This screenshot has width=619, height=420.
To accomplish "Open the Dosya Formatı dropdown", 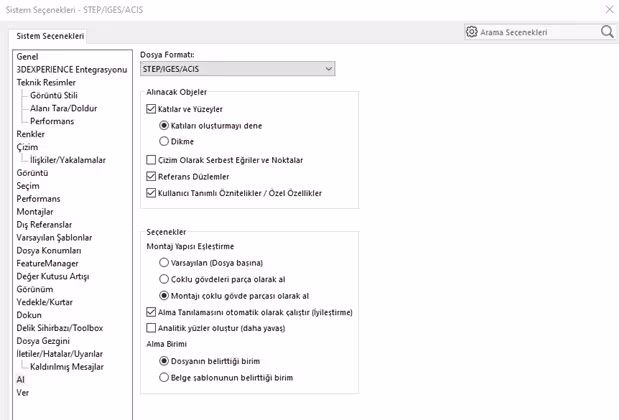I will pos(238,69).
